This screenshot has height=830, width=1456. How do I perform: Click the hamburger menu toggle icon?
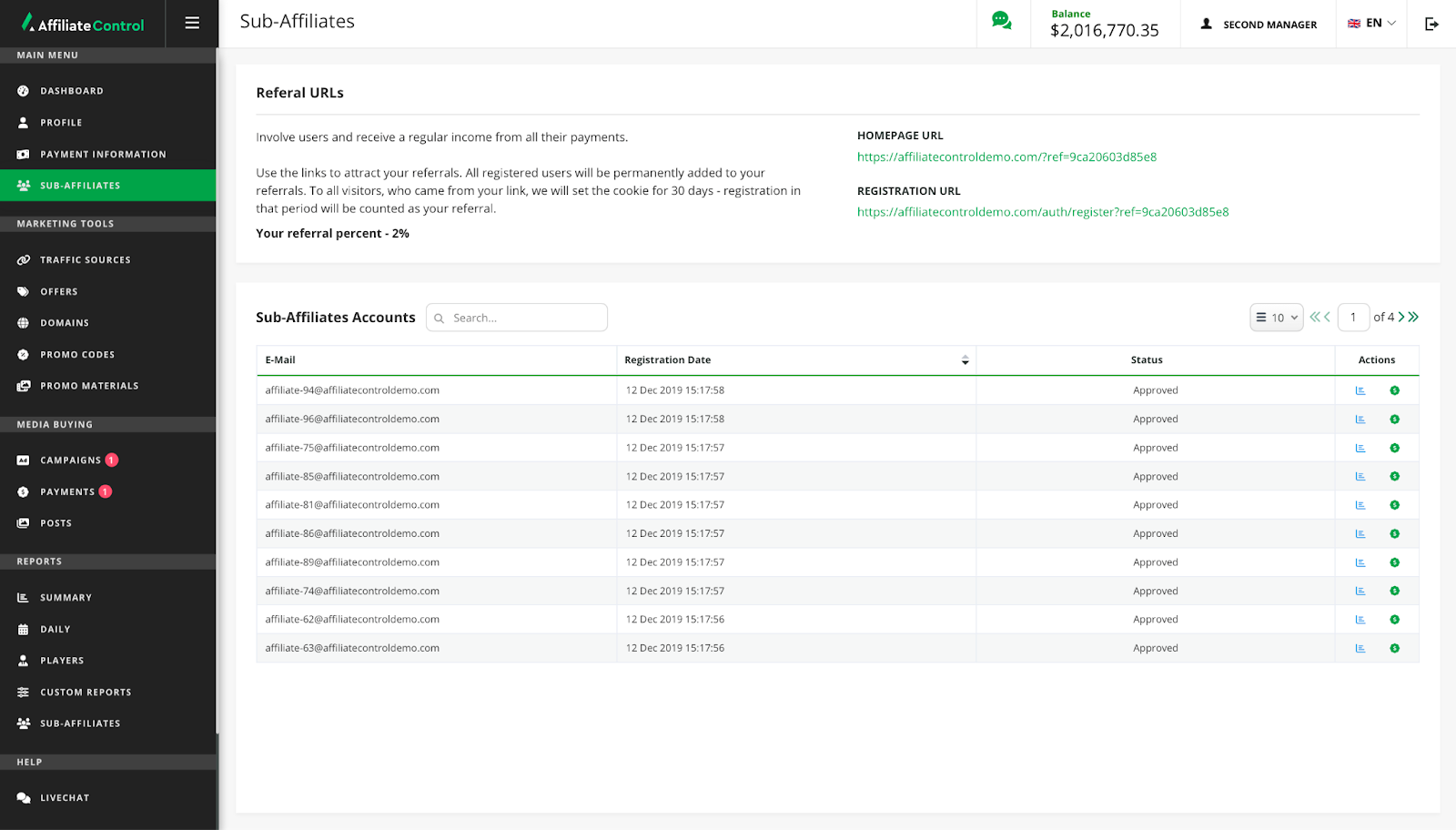(192, 23)
